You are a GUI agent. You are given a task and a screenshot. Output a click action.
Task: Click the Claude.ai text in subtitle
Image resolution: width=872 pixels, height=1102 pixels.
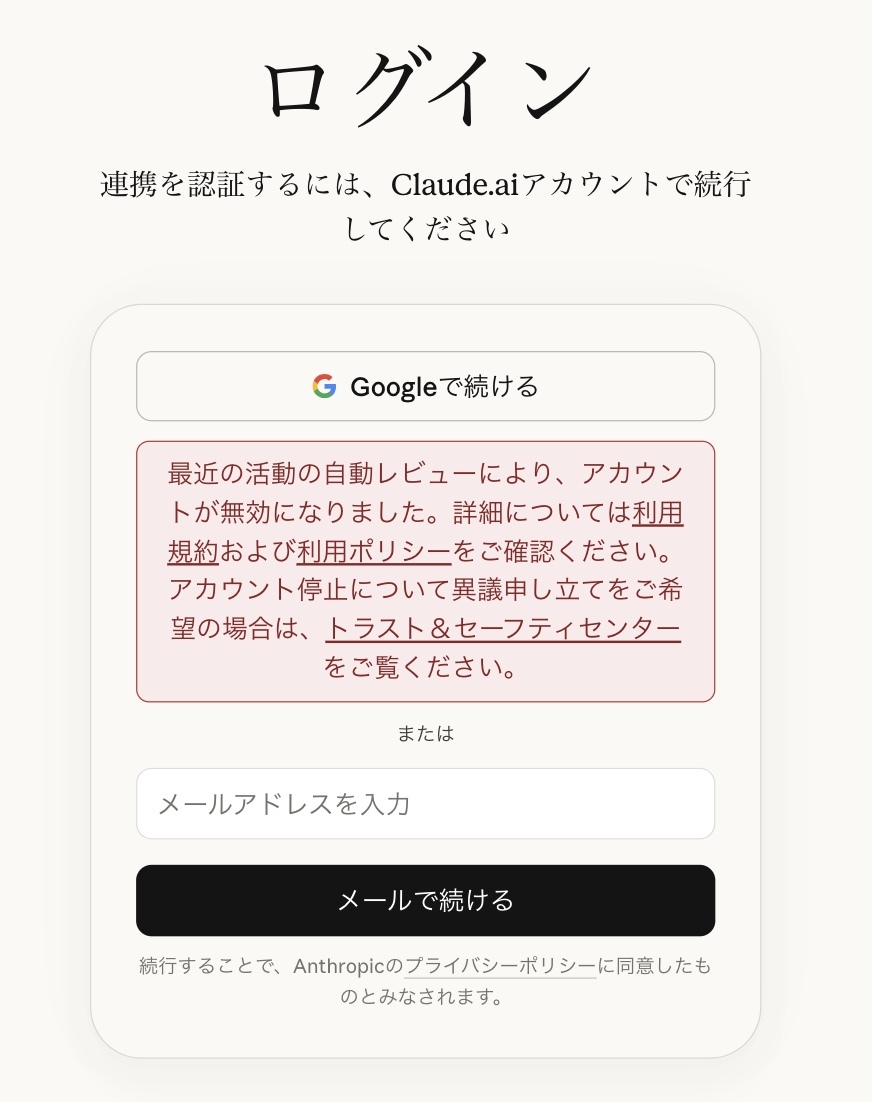point(455,185)
